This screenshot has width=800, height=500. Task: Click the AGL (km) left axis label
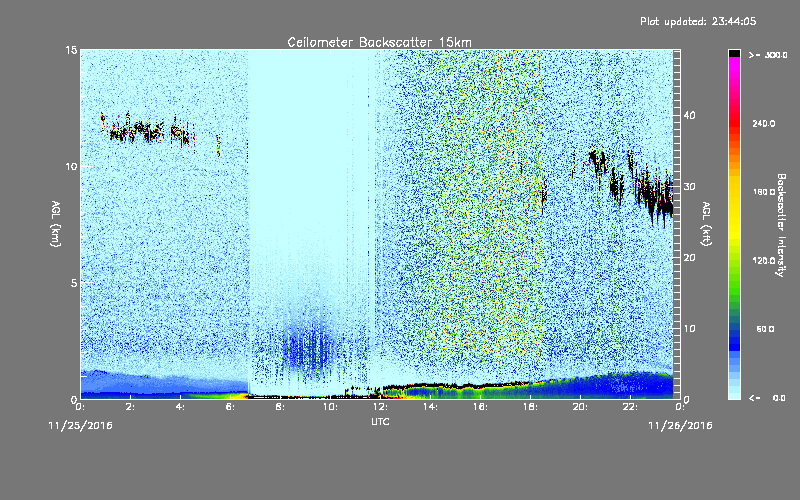click(55, 224)
